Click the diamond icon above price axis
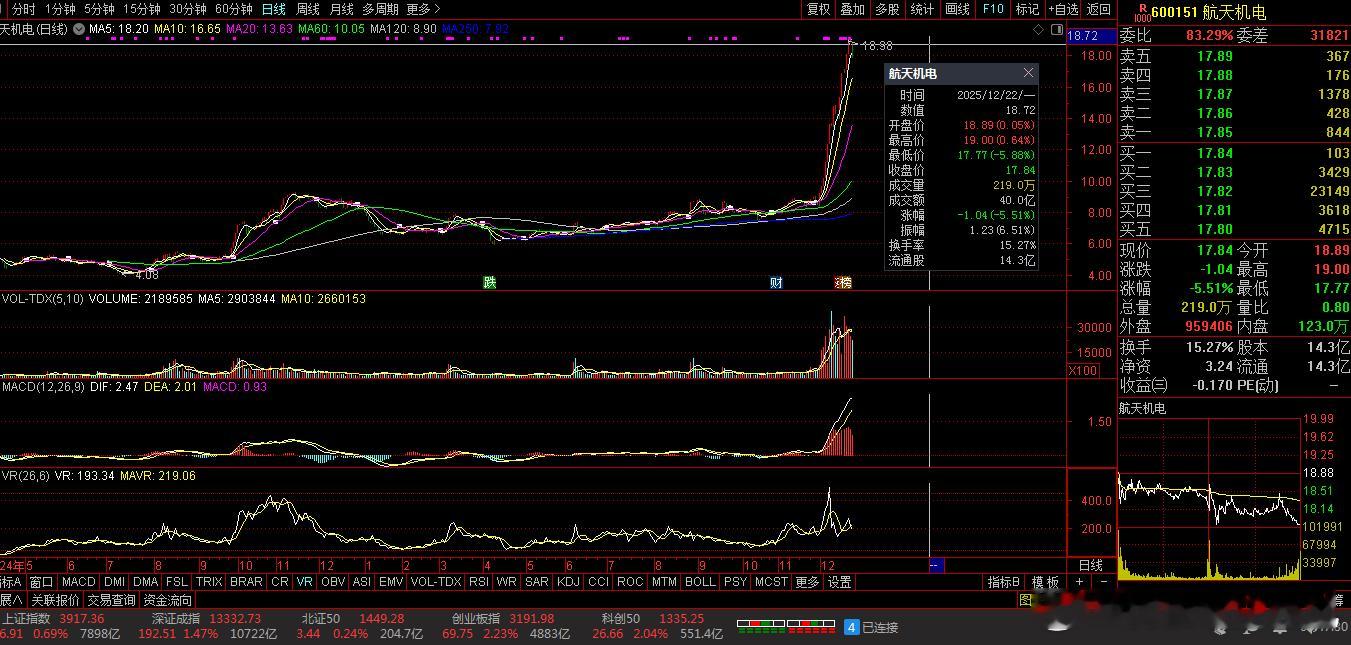 point(1039,30)
